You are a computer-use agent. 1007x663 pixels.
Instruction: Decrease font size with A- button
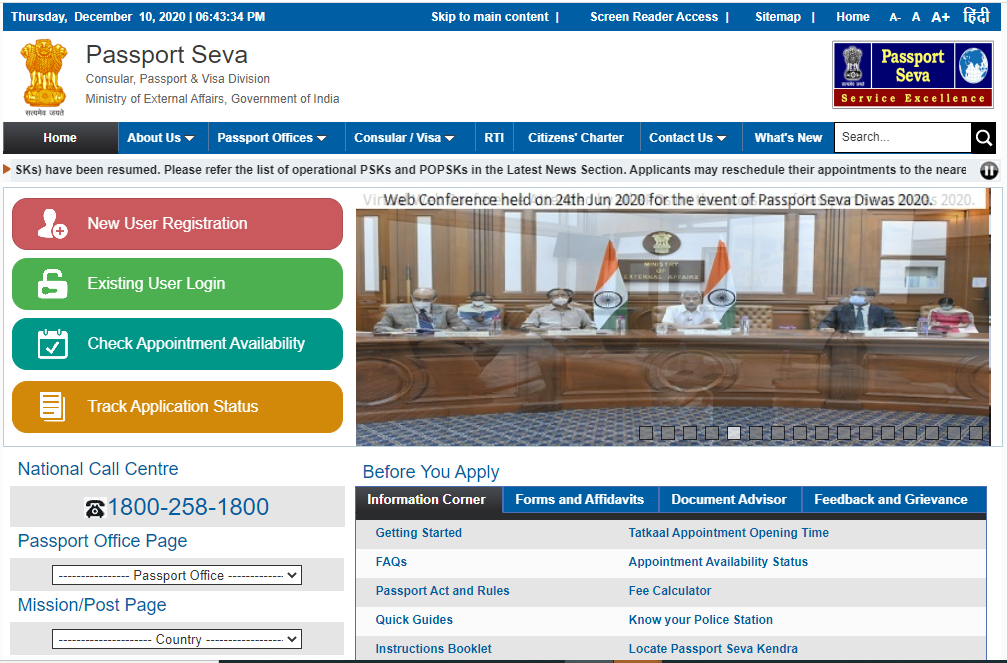[x=895, y=17]
